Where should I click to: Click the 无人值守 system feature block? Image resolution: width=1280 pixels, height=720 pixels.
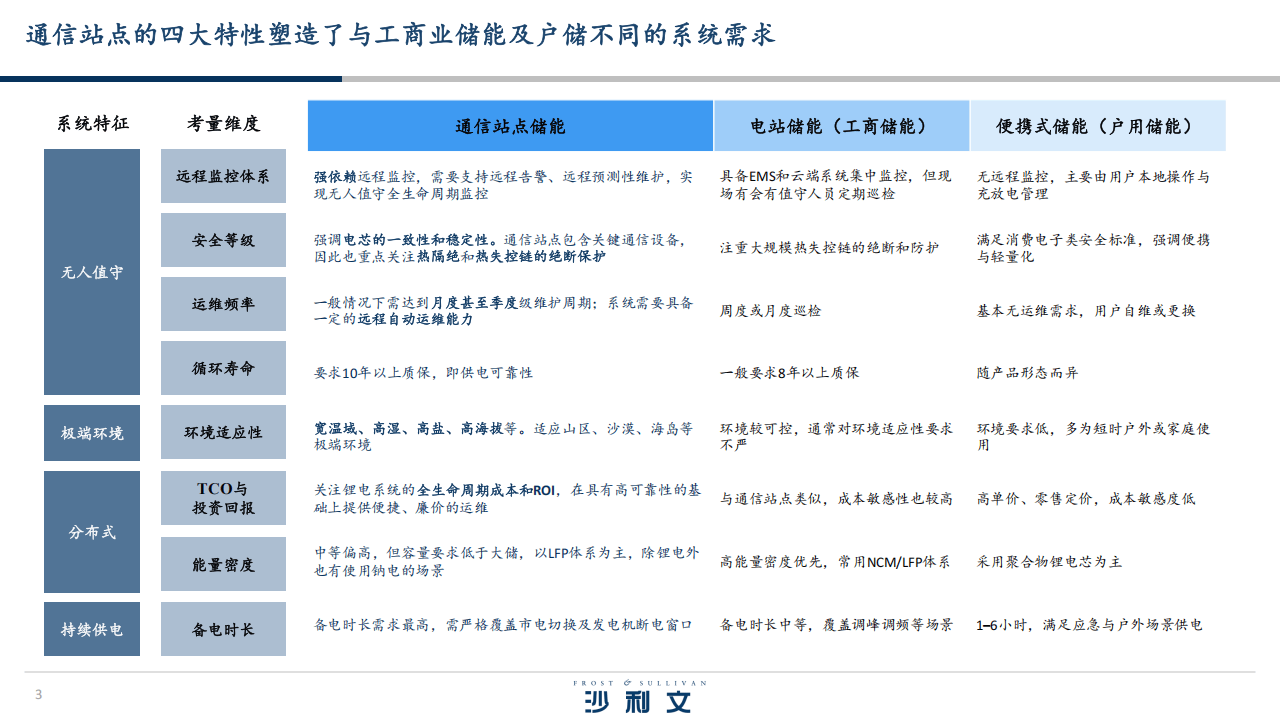[92, 272]
